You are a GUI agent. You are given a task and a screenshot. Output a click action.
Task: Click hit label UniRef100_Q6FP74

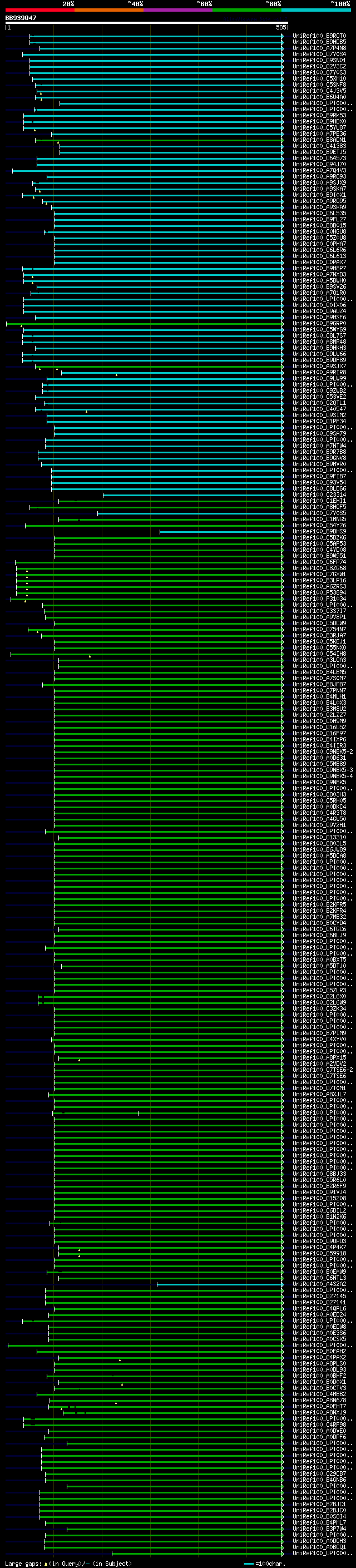point(319,562)
